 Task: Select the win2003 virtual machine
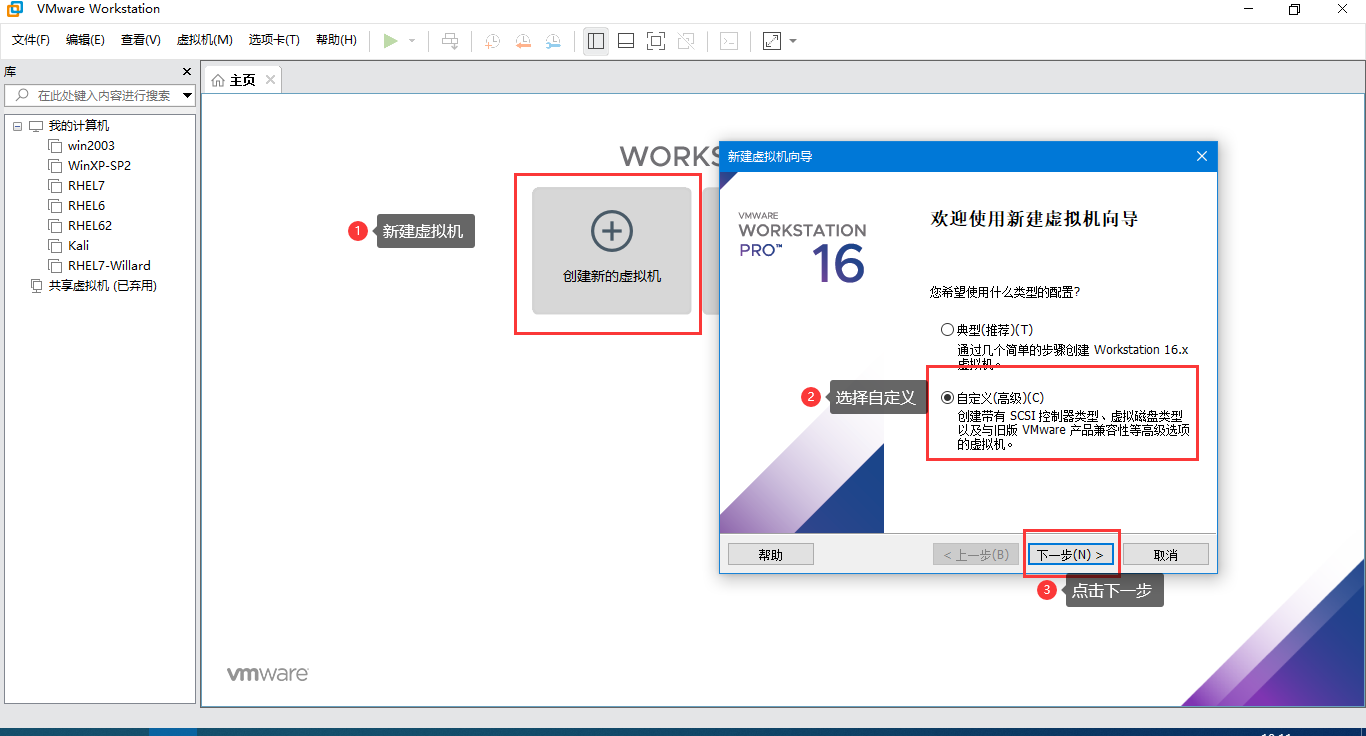click(91, 146)
